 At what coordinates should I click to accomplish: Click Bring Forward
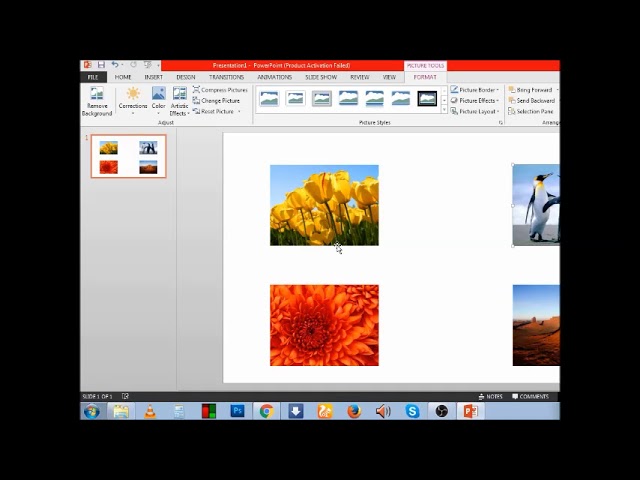pos(531,90)
